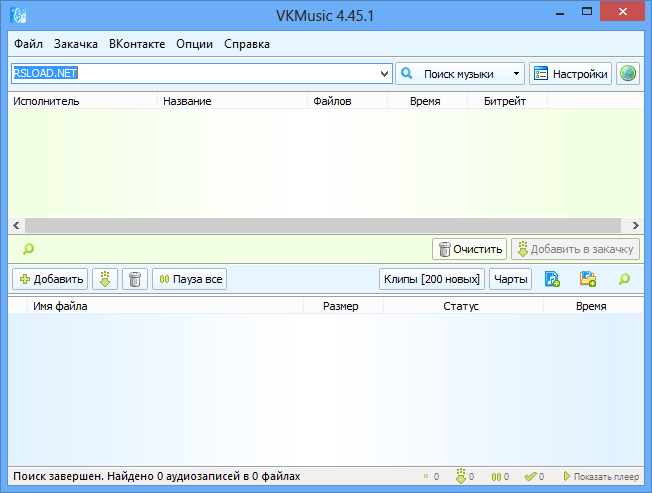Viewport: 652px width, 493px height.
Task: Click the green magnifier icon in downloads toolbar
Action: click(624, 279)
